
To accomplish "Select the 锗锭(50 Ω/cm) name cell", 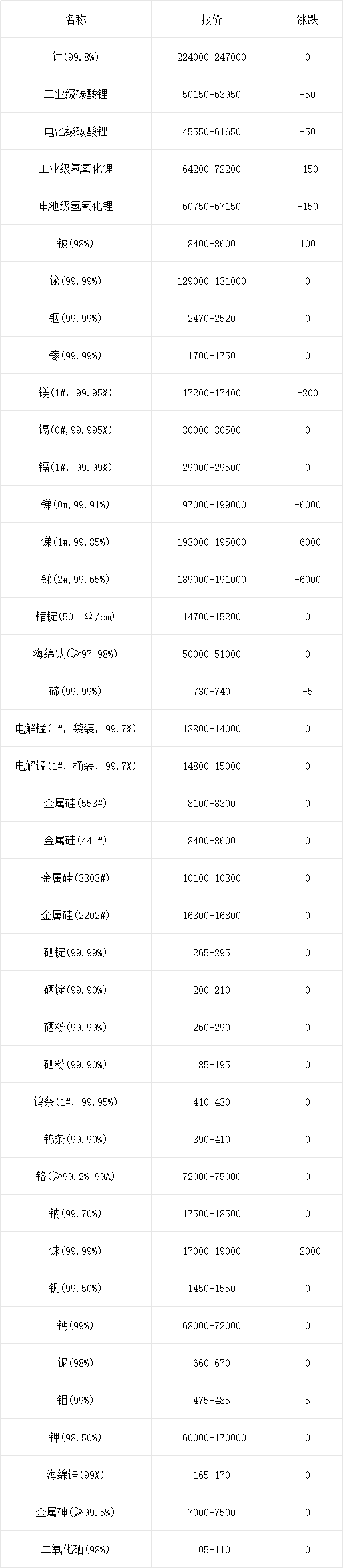I will pos(76,616).
